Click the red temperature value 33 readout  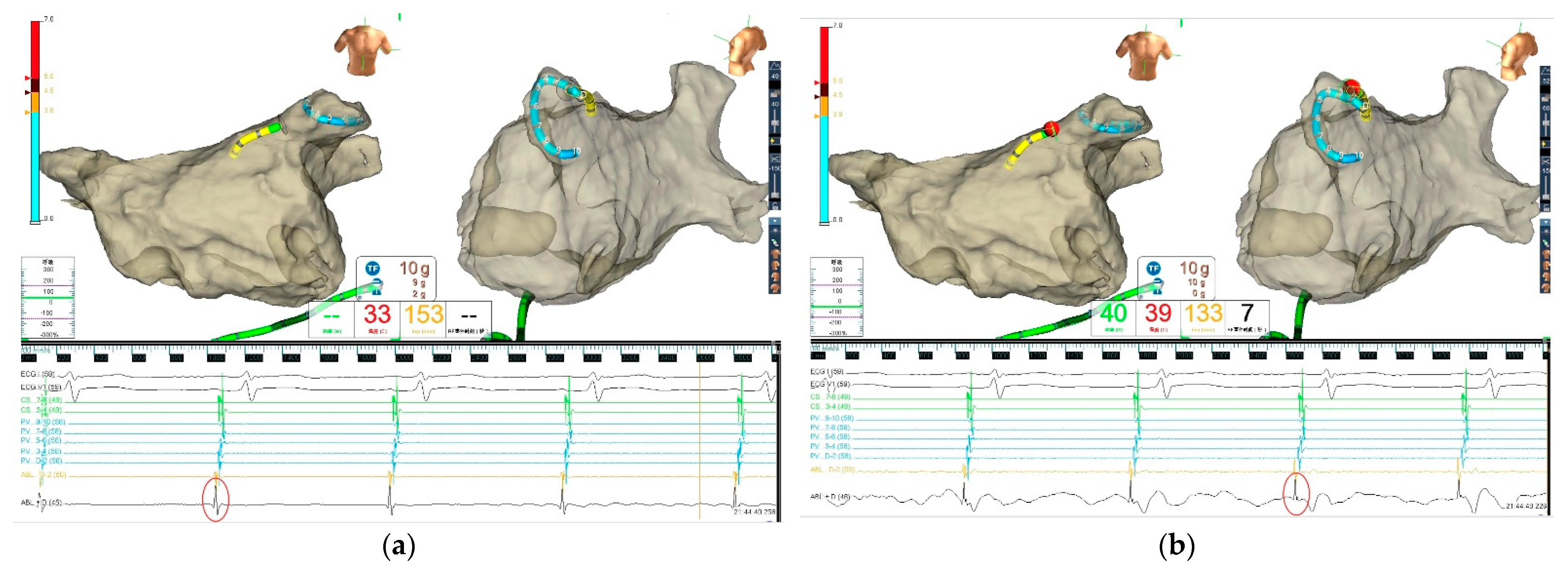[377, 315]
